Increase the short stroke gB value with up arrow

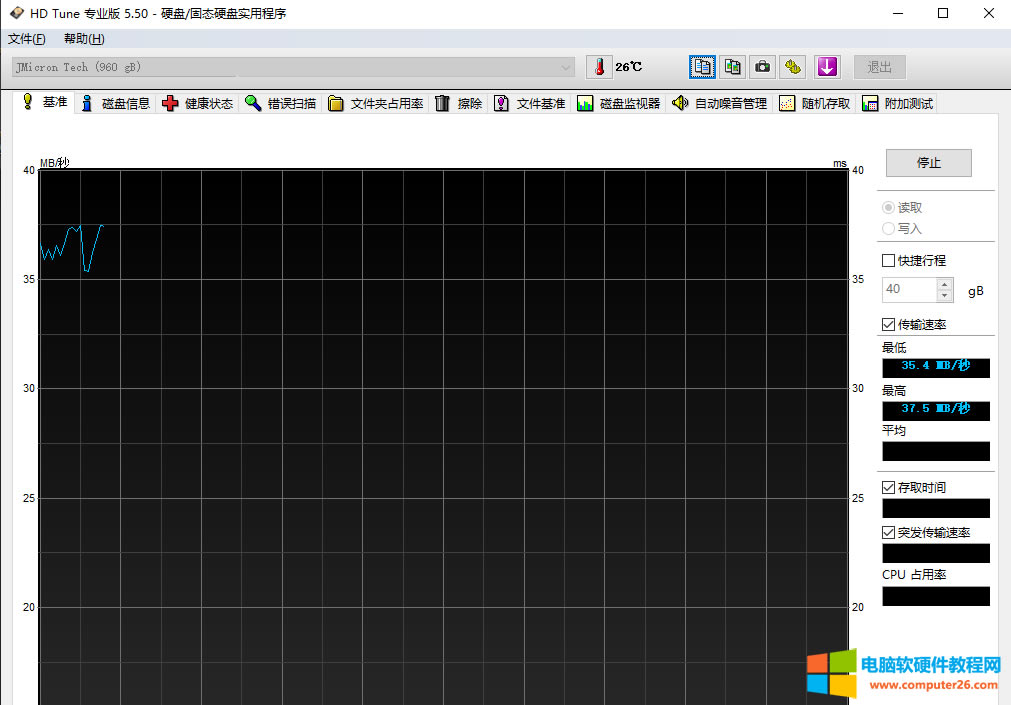[945, 284]
